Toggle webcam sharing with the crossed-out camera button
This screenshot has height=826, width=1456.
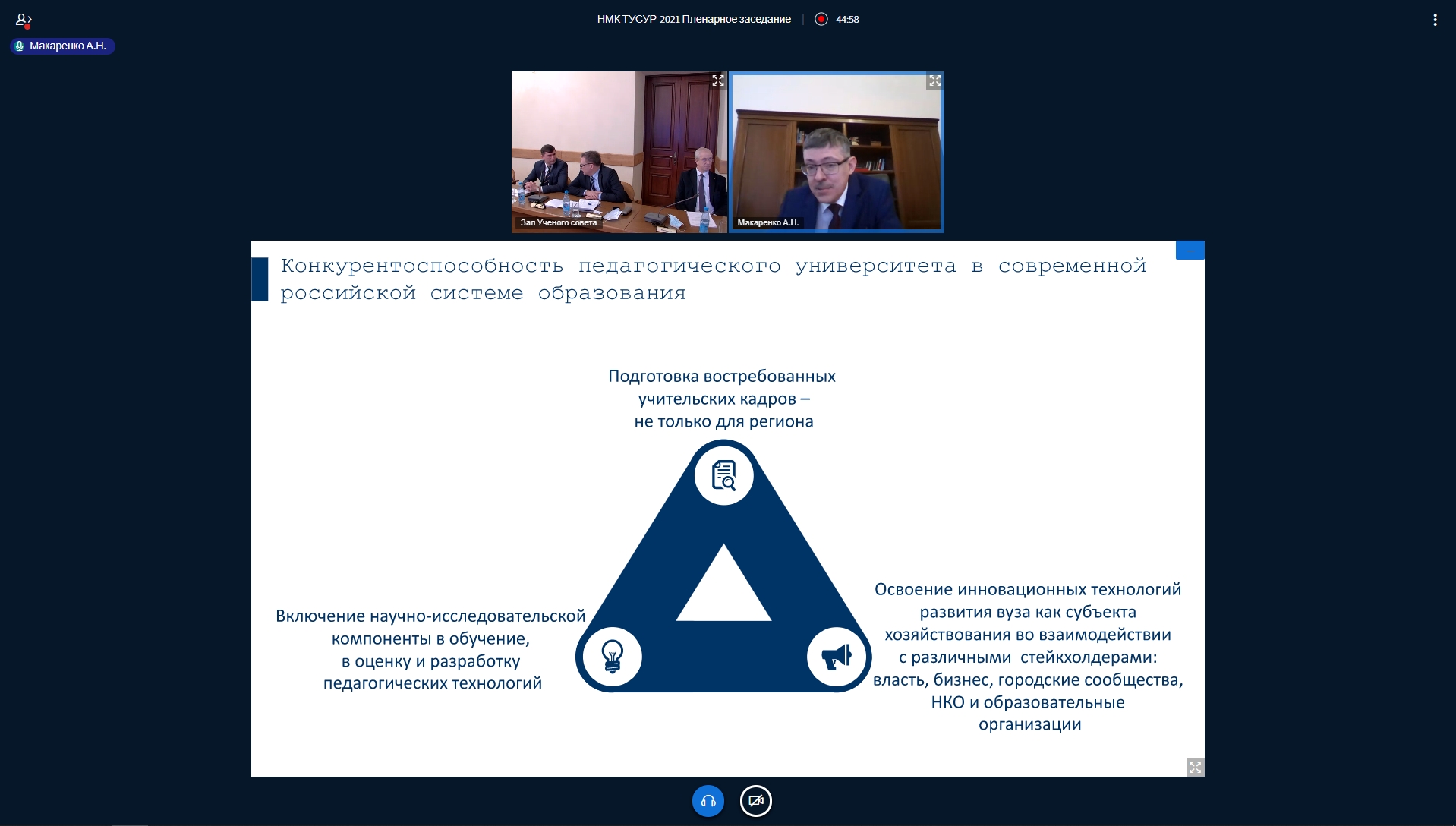tap(755, 801)
